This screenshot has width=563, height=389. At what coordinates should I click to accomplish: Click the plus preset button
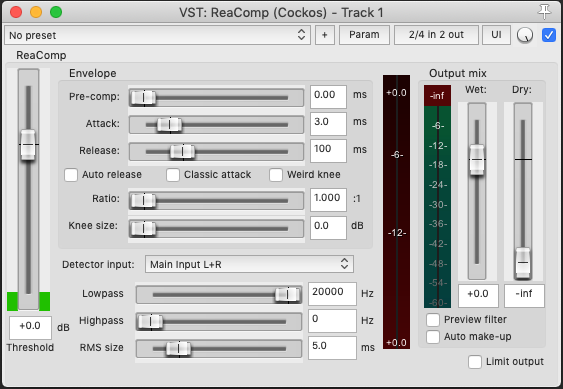325,35
